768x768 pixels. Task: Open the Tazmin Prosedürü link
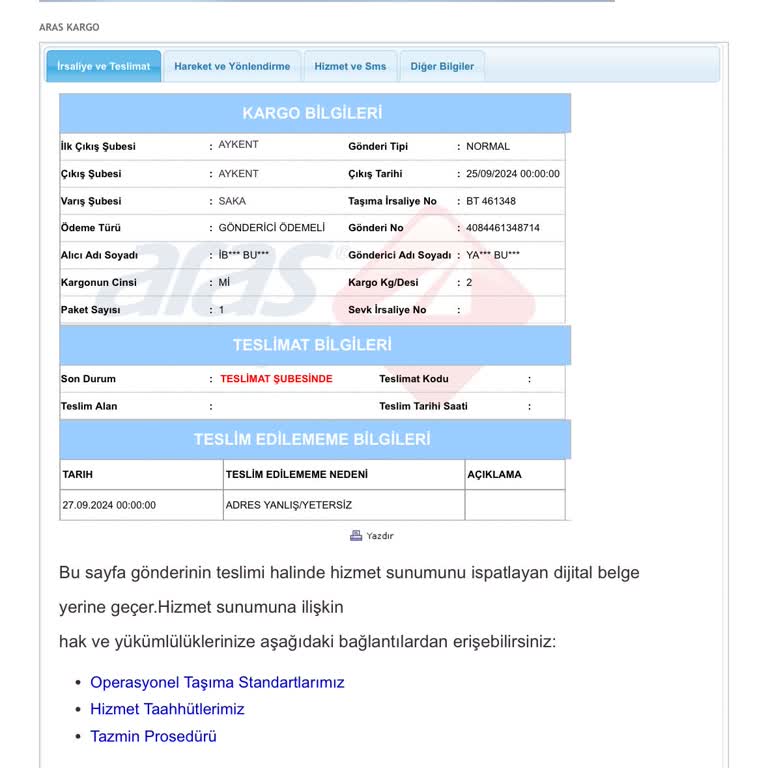pos(153,736)
